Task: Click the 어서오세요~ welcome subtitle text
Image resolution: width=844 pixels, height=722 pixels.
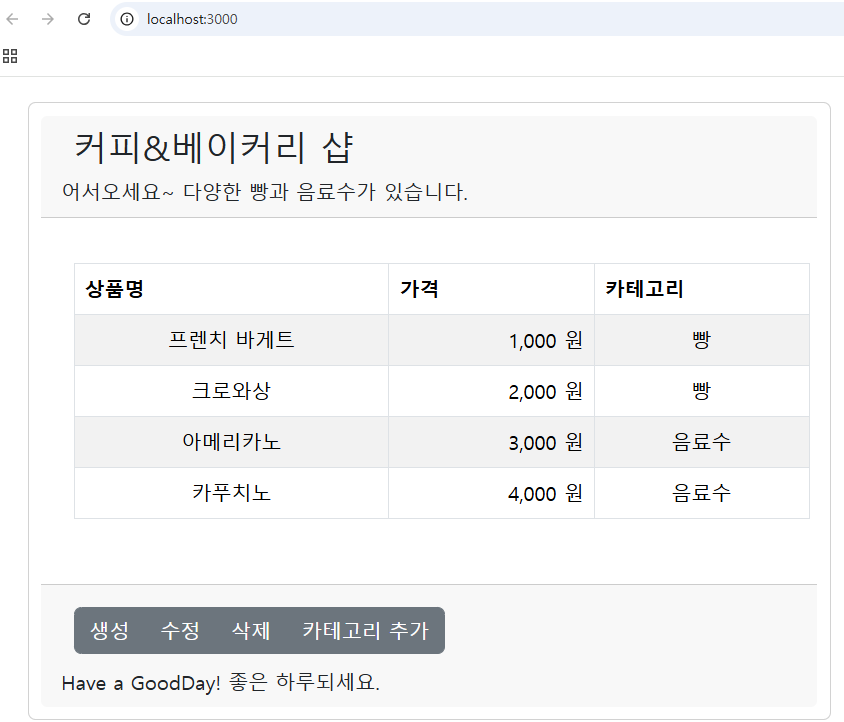Action: [265, 192]
